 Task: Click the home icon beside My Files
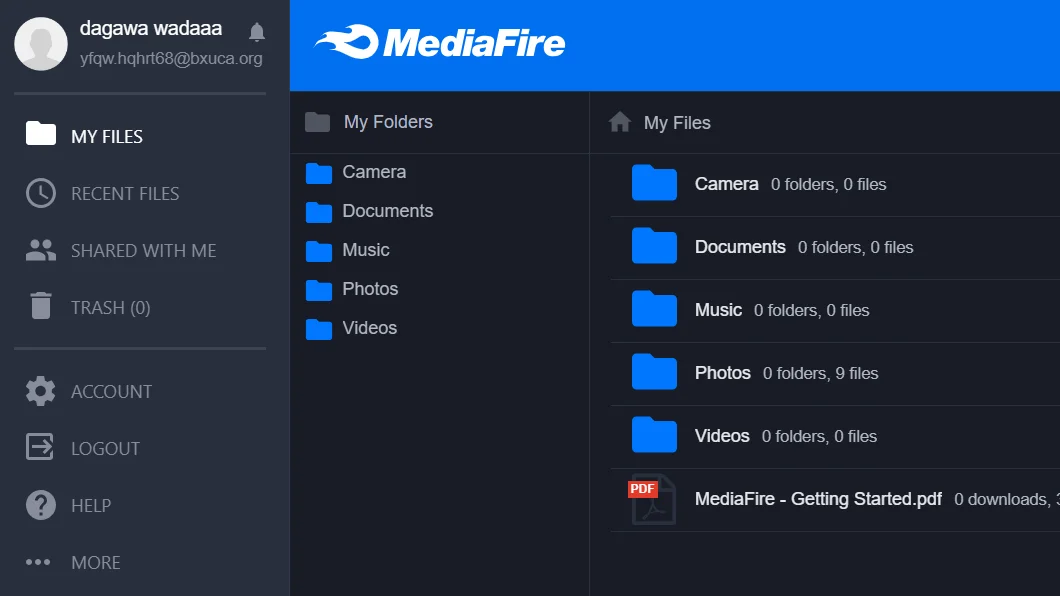(x=620, y=122)
